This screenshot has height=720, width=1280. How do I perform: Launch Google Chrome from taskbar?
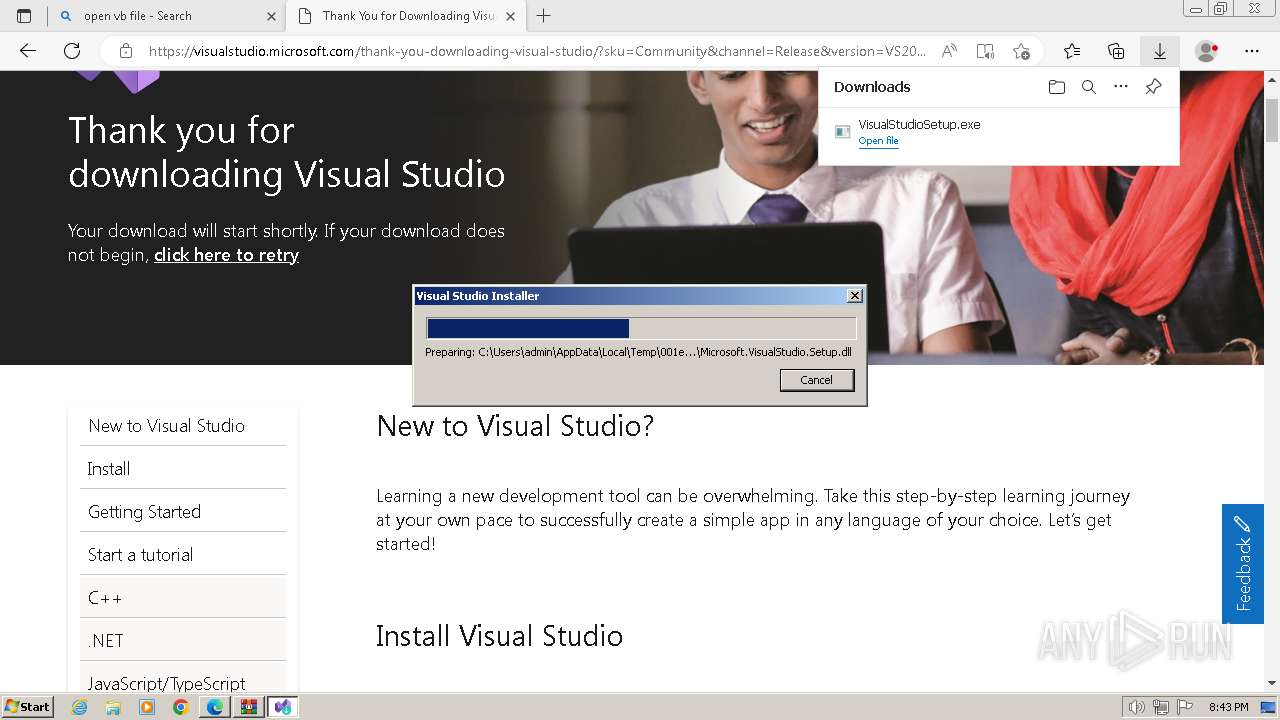pyautogui.click(x=181, y=707)
